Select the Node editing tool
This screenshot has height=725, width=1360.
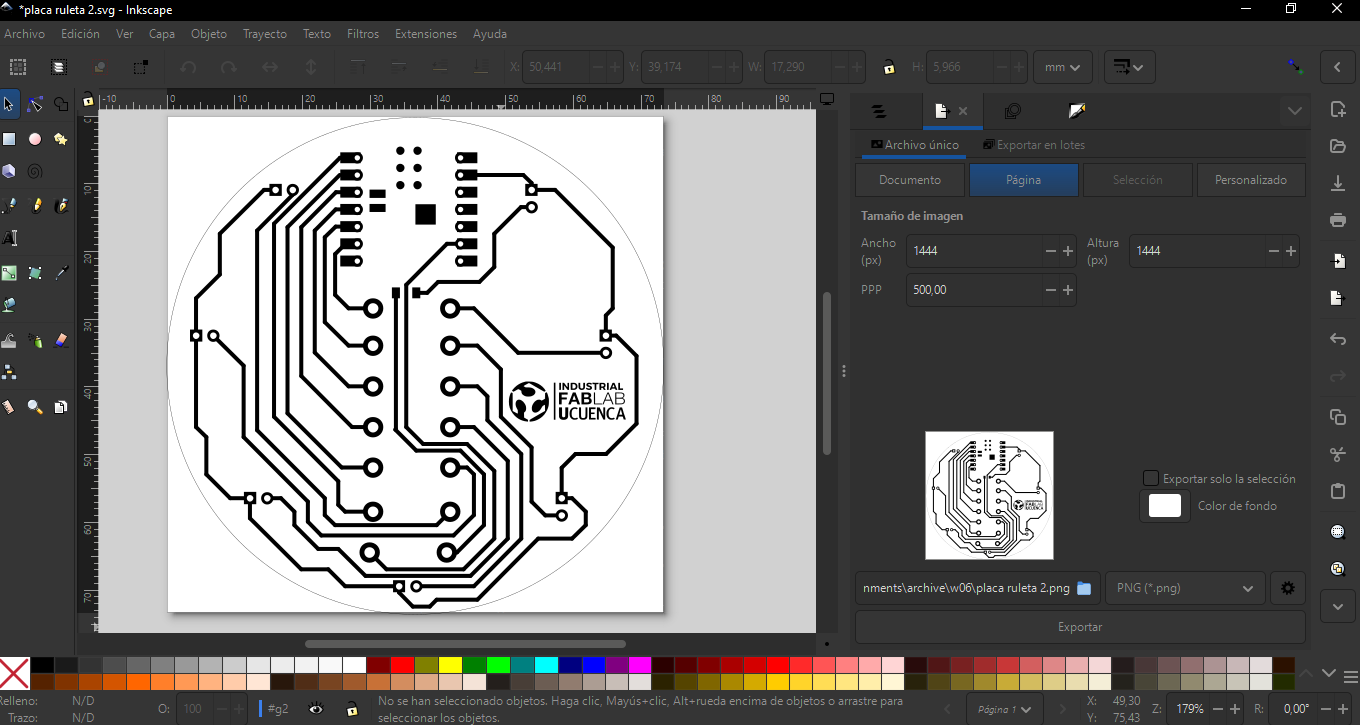(35, 105)
